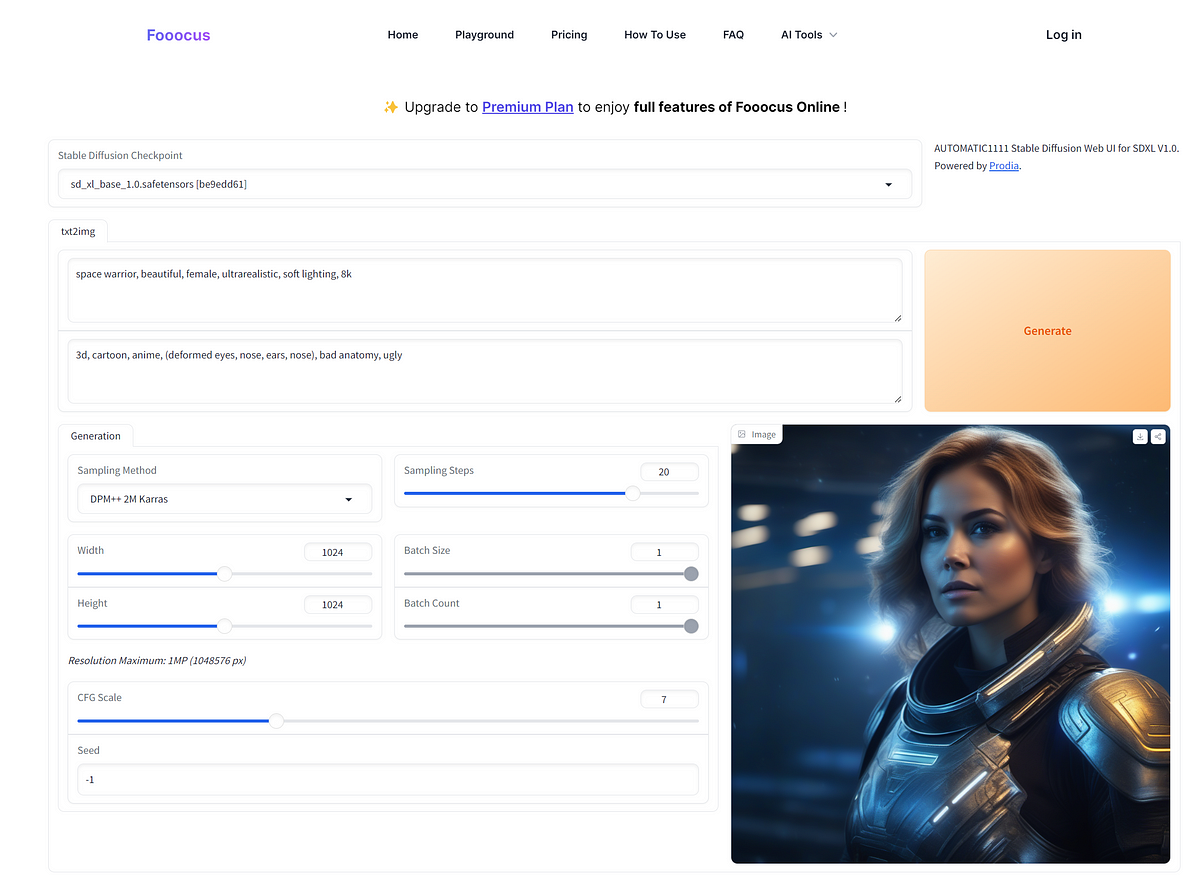The width and height of the screenshot is (1200, 881).
Task: Open the Premium Plan link
Action: pos(528,107)
